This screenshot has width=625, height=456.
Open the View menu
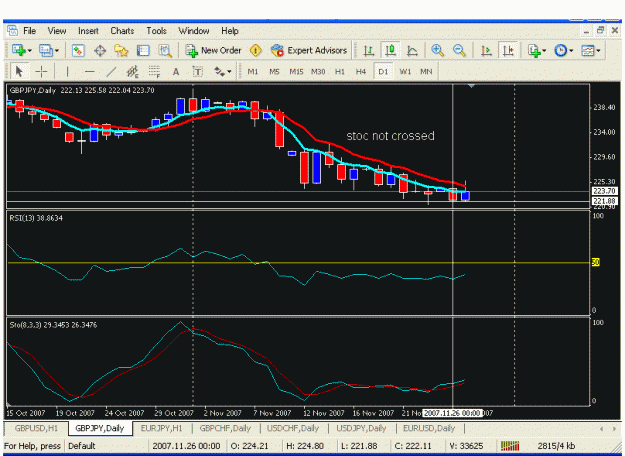57,31
